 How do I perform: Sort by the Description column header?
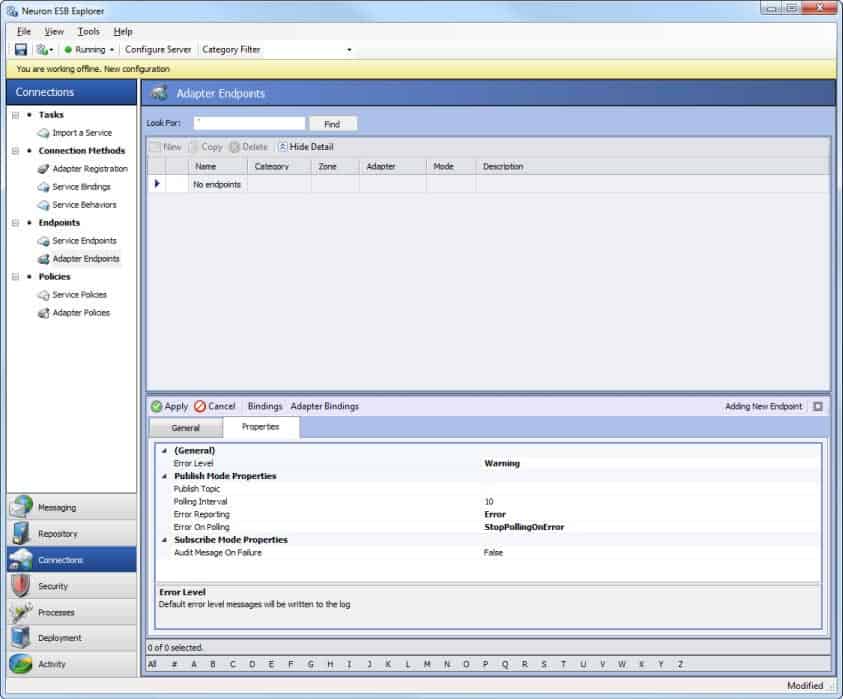point(653,167)
